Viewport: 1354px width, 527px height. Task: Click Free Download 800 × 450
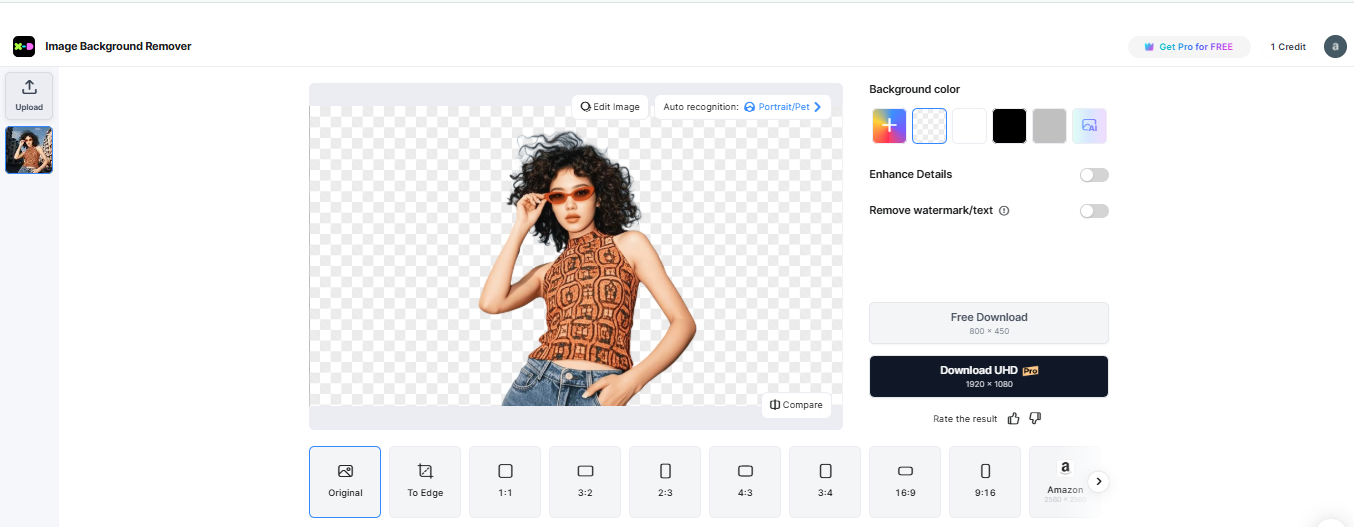[x=989, y=323]
